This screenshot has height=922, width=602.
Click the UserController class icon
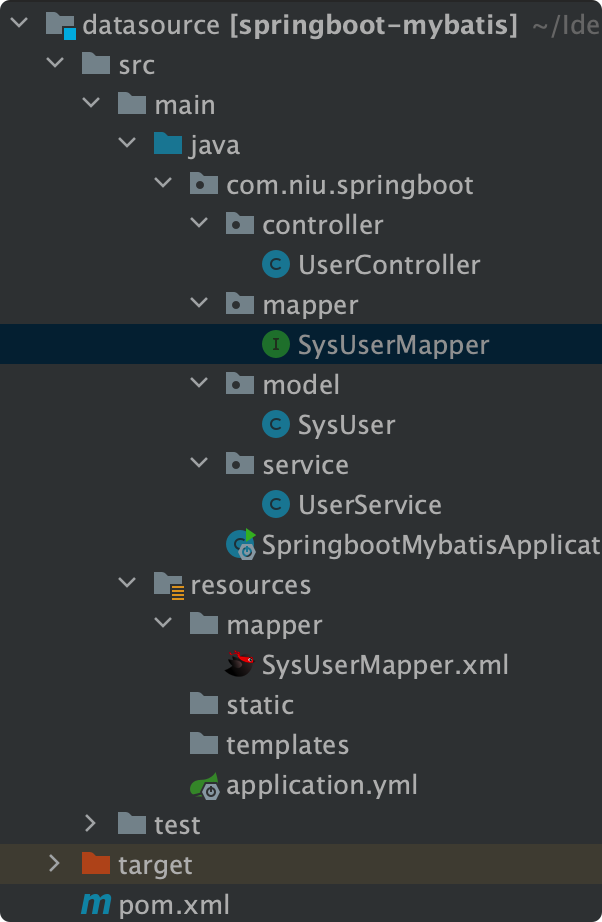(x=275, y=265)
